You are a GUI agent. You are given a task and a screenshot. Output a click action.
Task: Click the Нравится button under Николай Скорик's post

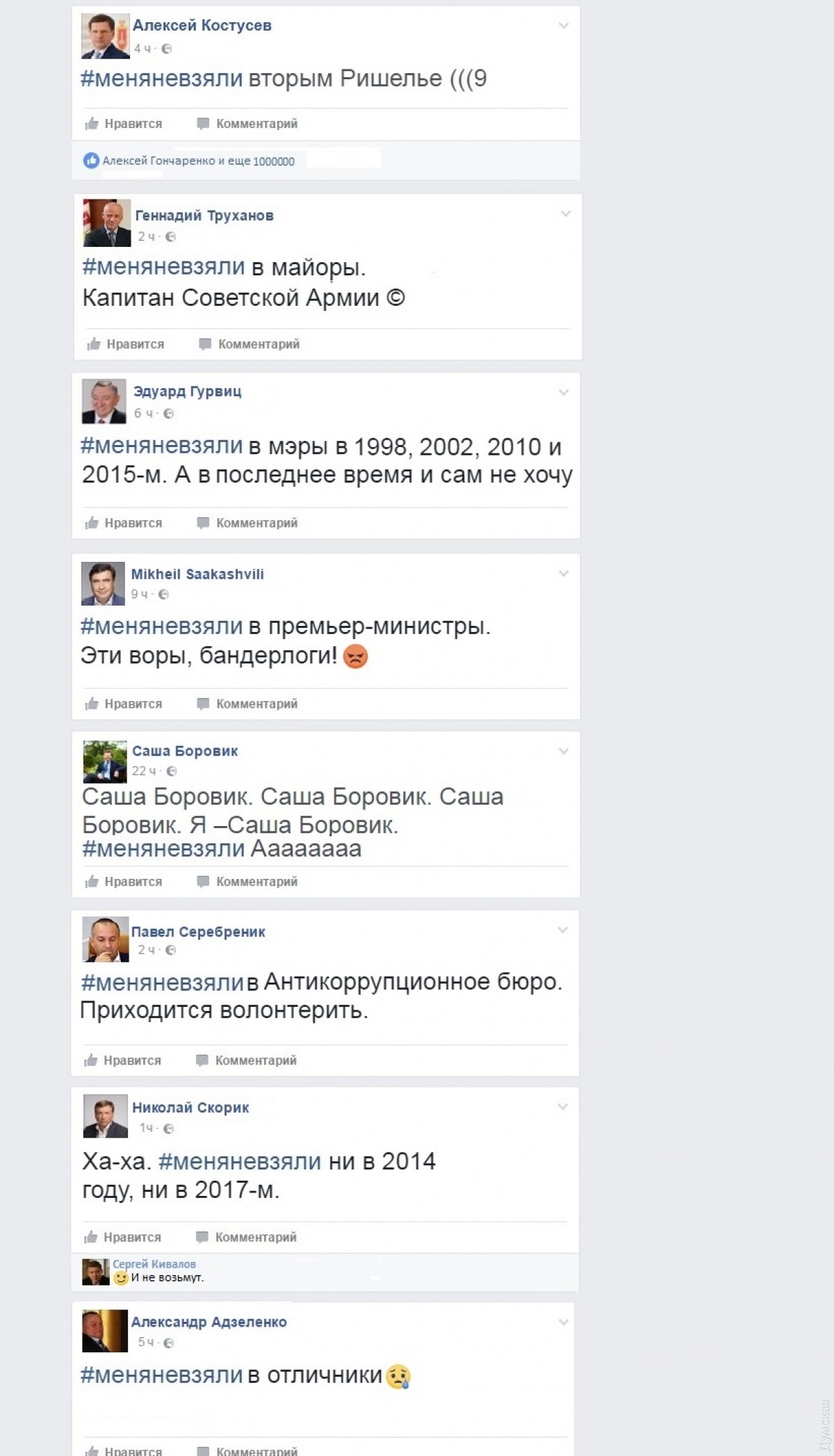[122, 1237]
